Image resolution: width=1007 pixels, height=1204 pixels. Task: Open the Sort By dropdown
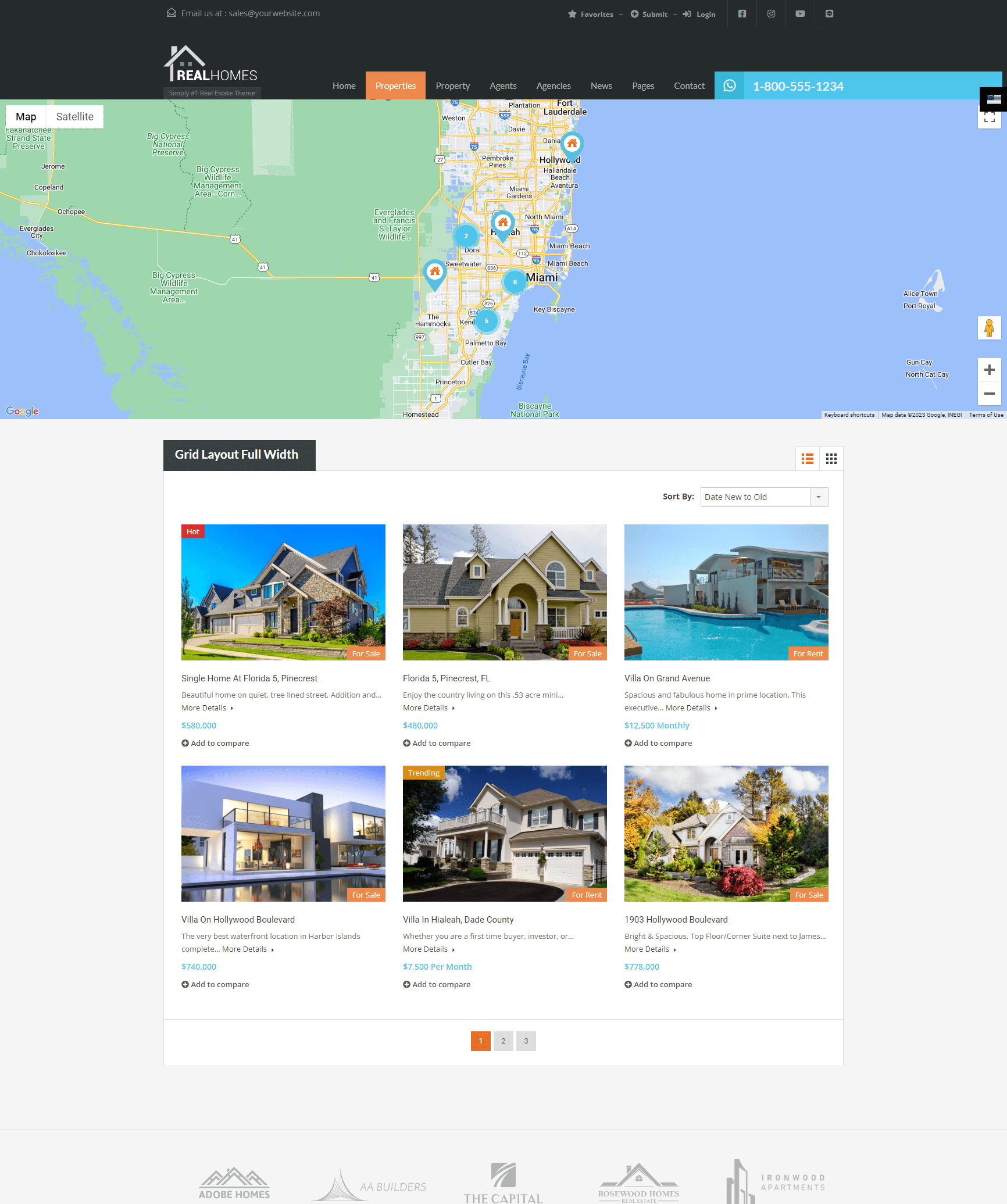[x=764, y=497]
